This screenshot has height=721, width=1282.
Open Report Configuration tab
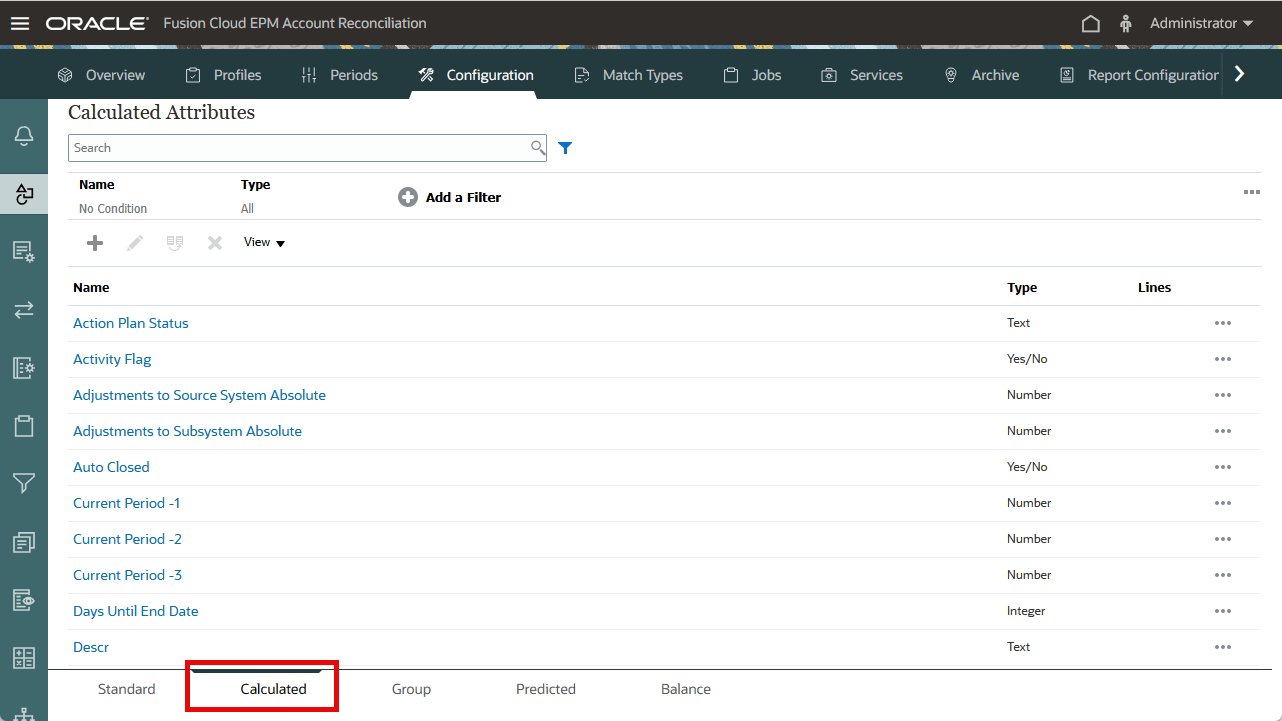pyautogui.click(x=1139, y=75)
